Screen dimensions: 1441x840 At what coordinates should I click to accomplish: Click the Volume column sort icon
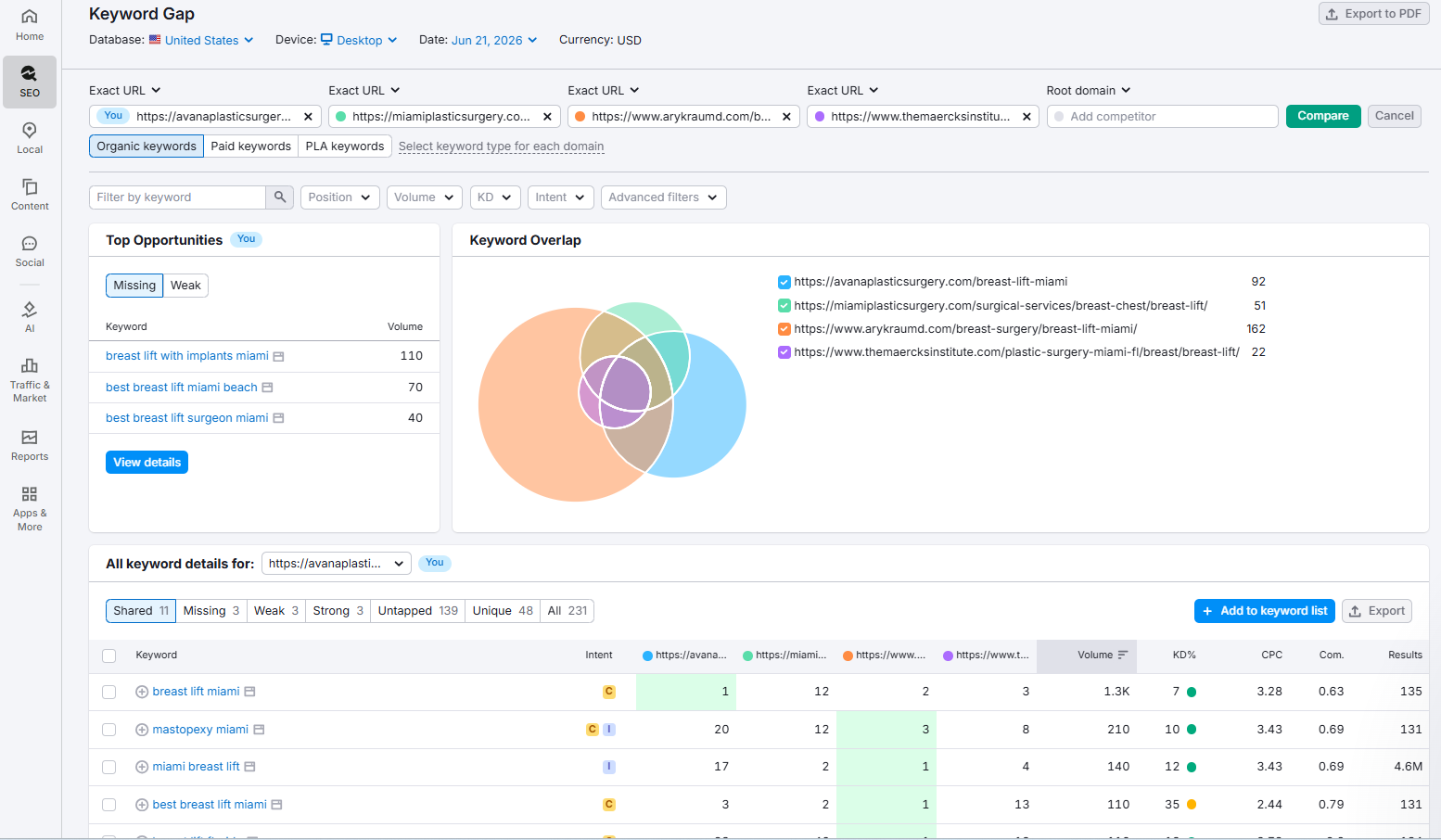(1123, 655)
